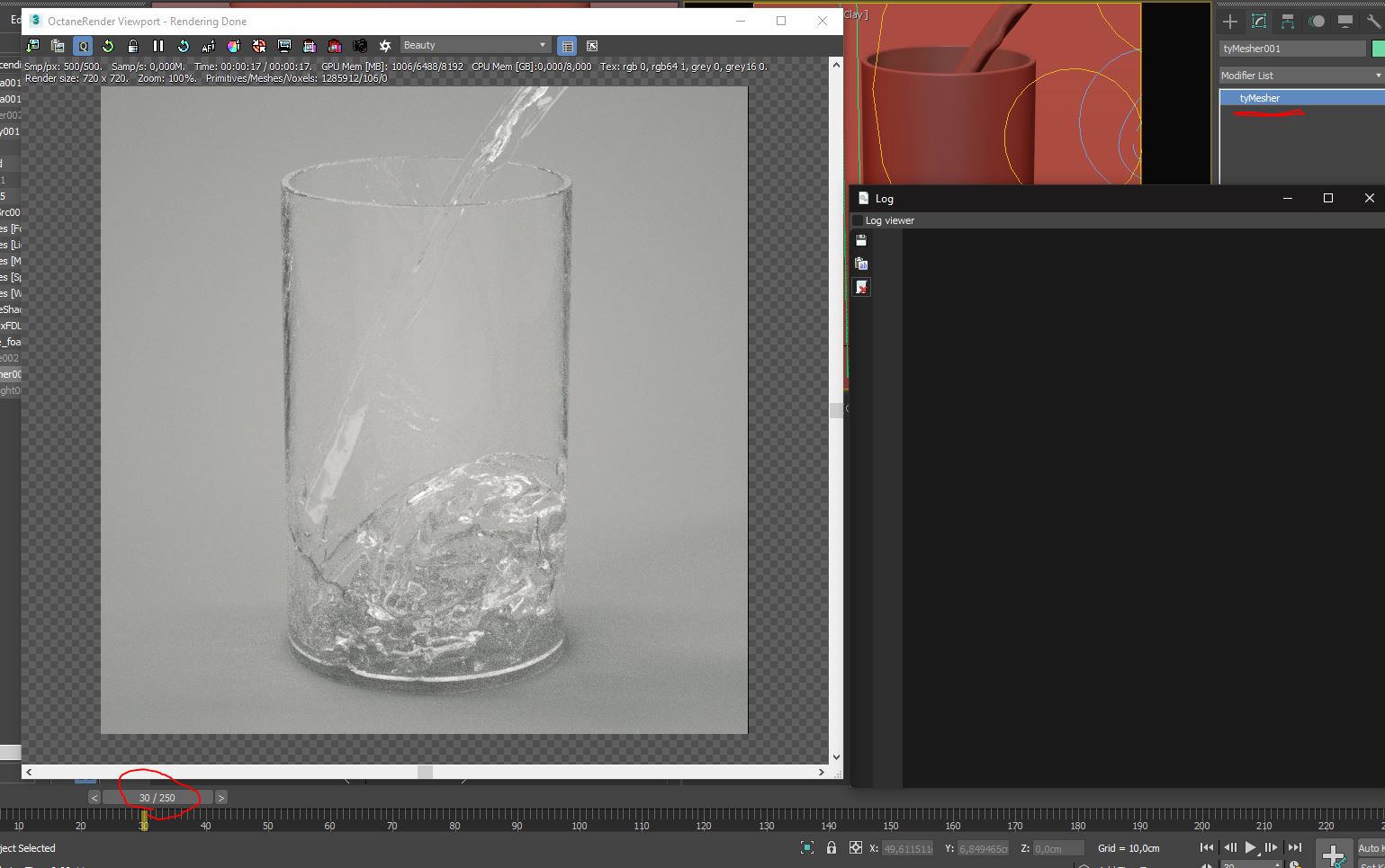
Task: Enable the render region icon in Octane toolbar
Action: (x=310, y=46)
